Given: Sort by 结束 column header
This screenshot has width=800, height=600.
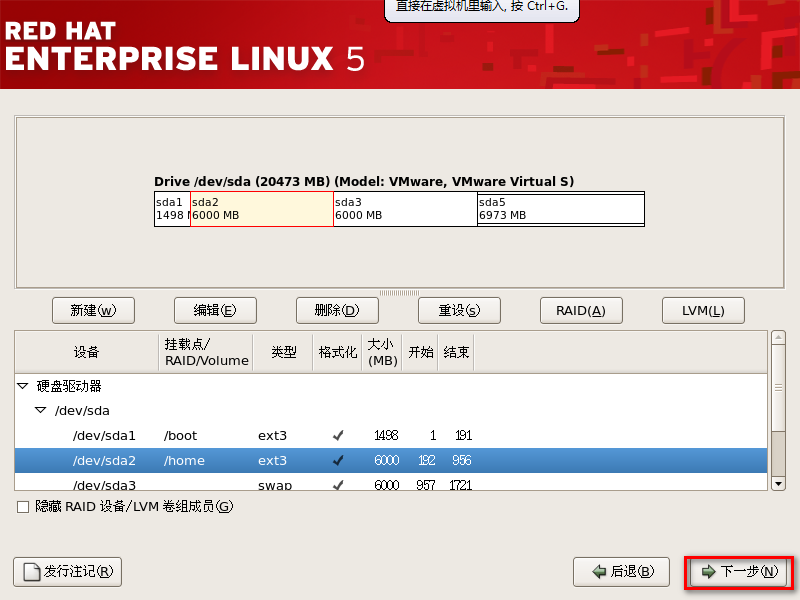Looking at the screenshot, I should 456,352.
